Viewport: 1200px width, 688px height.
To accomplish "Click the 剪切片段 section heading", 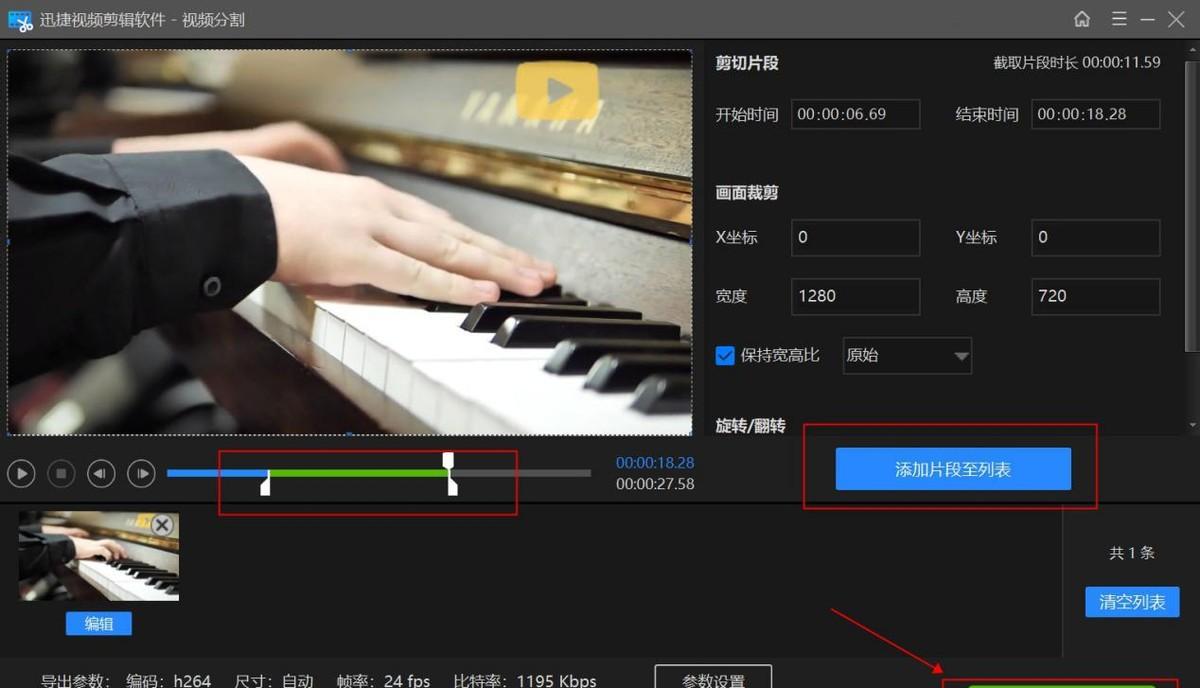I will pos(747,62).
